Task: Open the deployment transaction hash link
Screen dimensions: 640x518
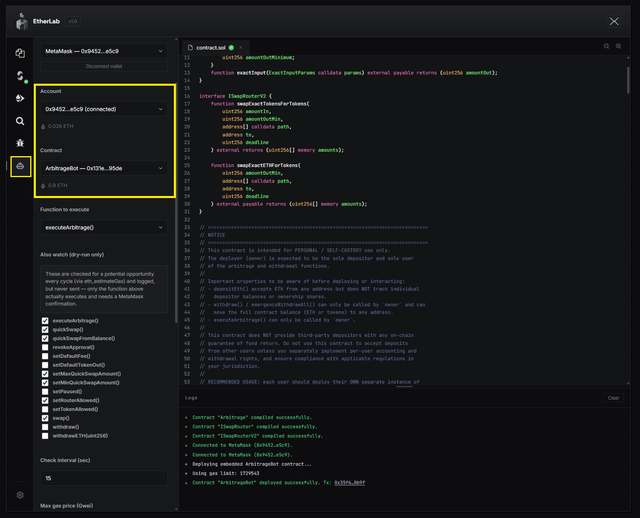Action: coord(349,482)
